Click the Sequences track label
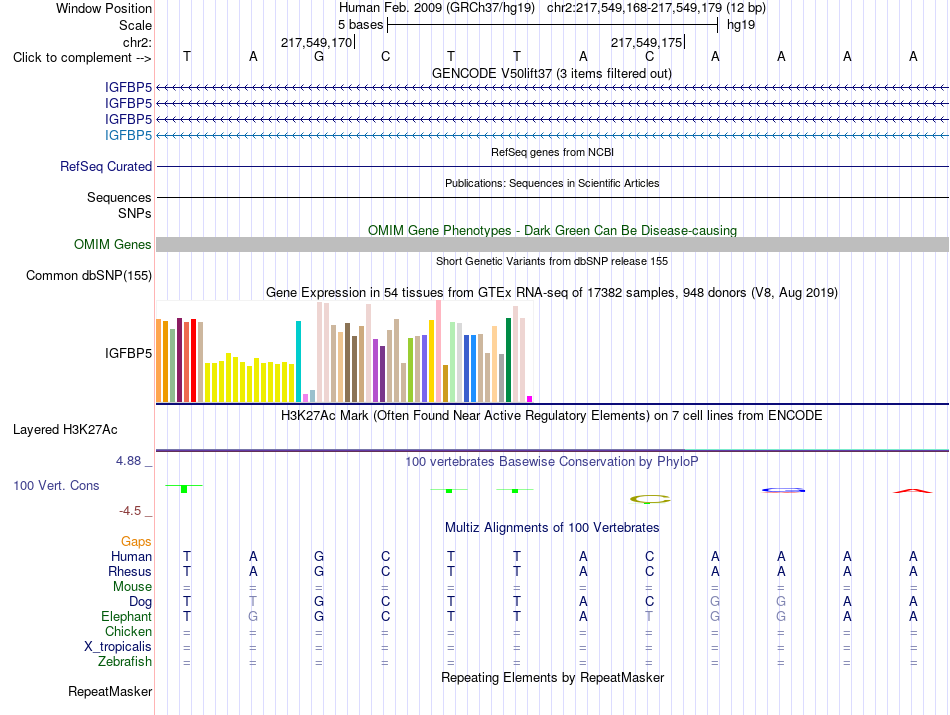The image size is (950, 715). tap(119, 198)
